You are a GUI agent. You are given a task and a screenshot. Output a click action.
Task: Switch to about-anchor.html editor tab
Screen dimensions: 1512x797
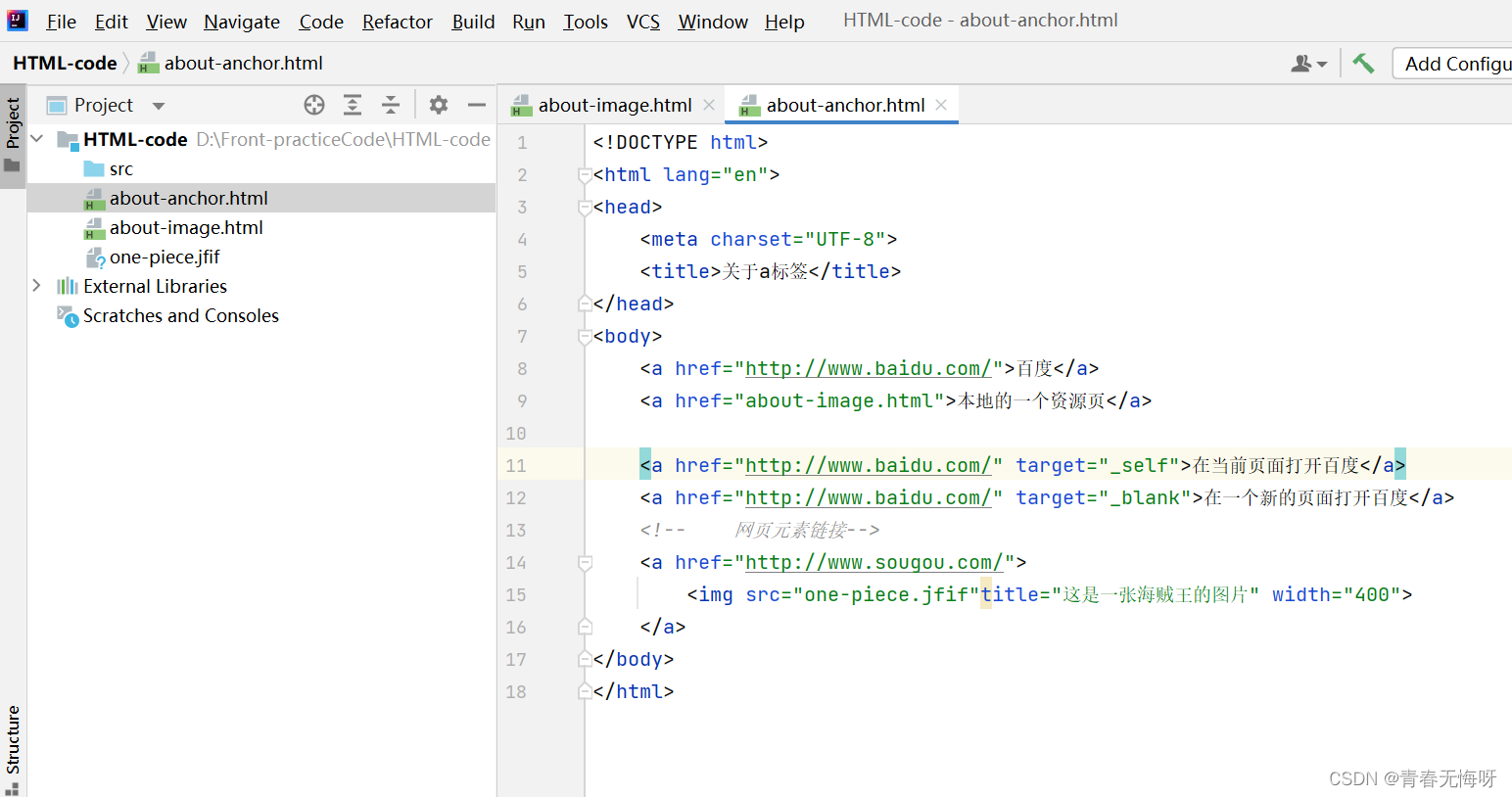(845, 105)
